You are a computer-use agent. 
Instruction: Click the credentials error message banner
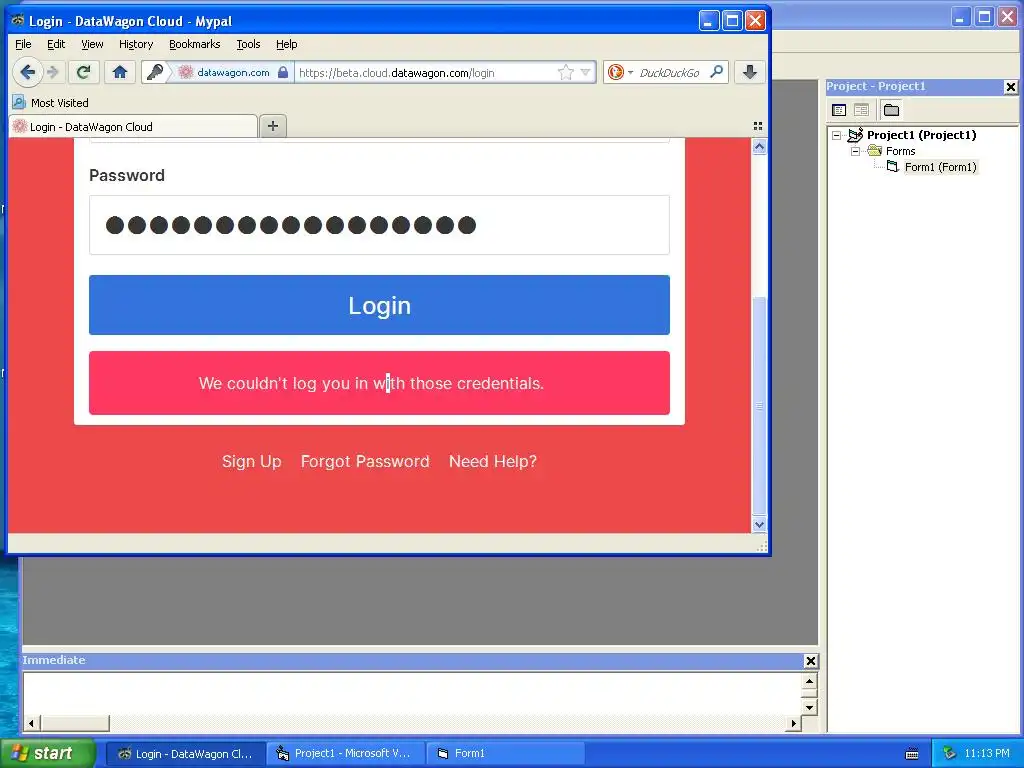[x=379, y=383]
